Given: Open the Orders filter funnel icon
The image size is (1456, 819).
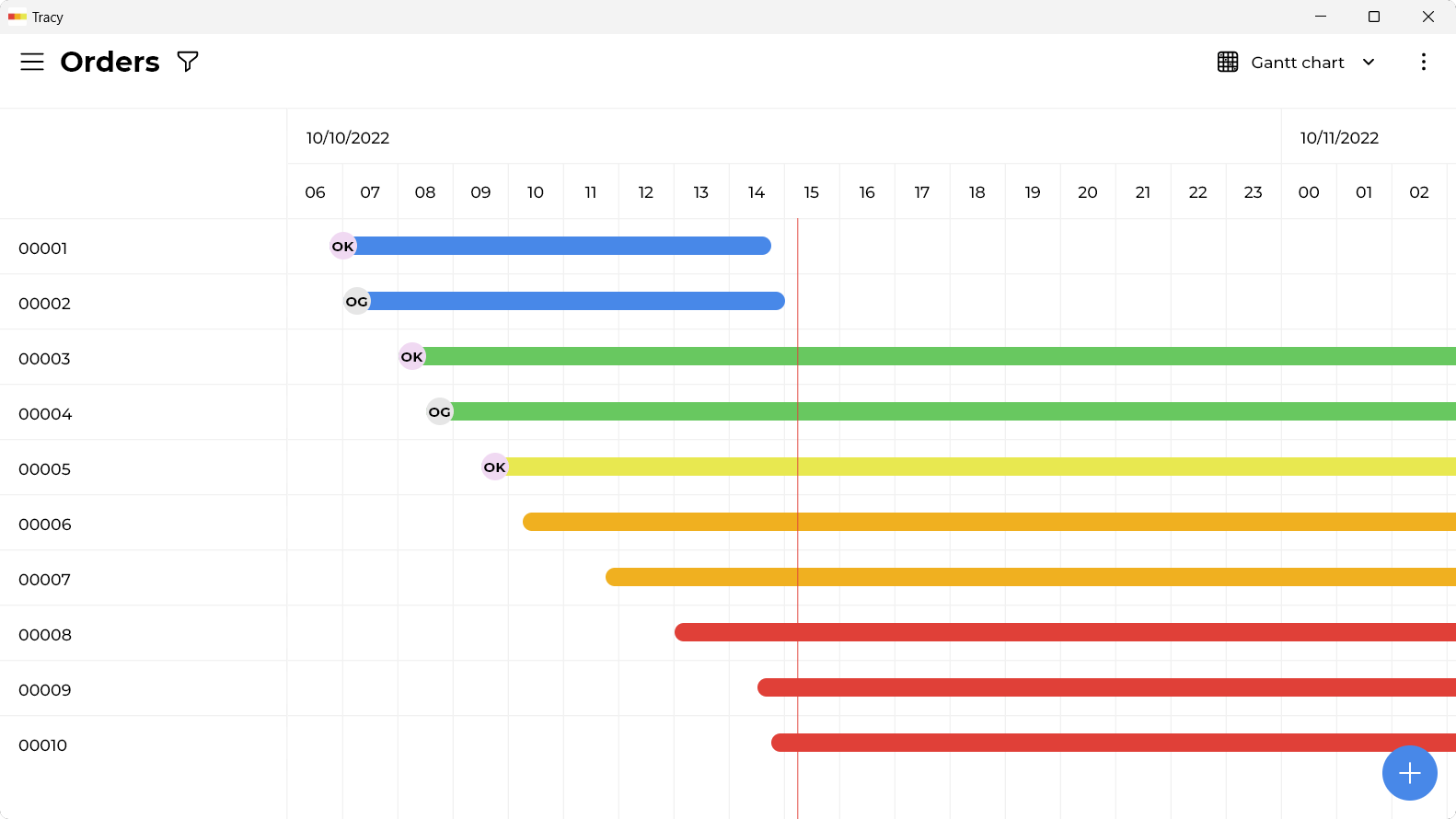Looking at the screenshot, I should click(x=188, y=62).
